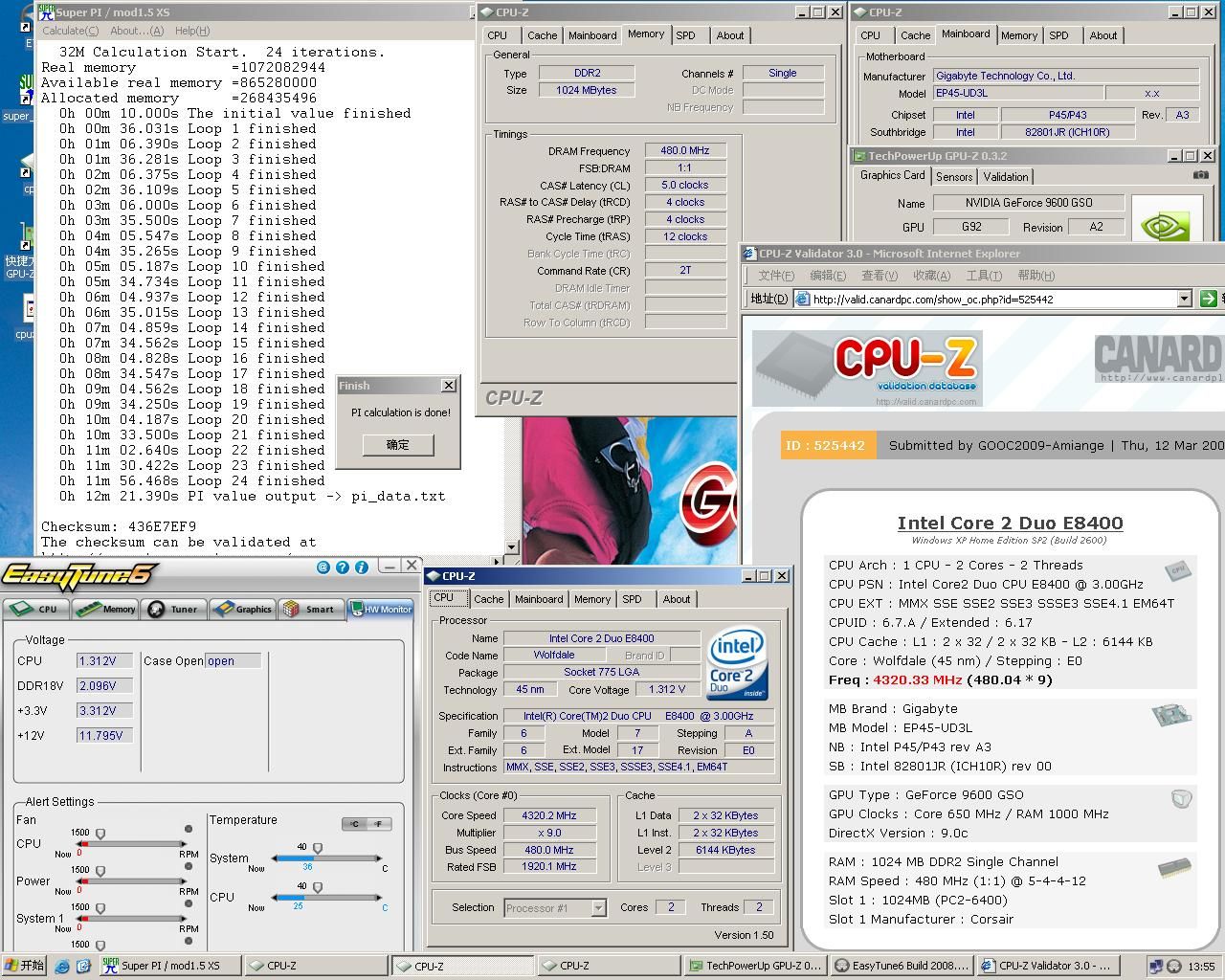This screenshot has height=980, width=1225.
Task: Click the Intel Core 2 Duo E8400 heading link
Action: [x=1010, y=523]
